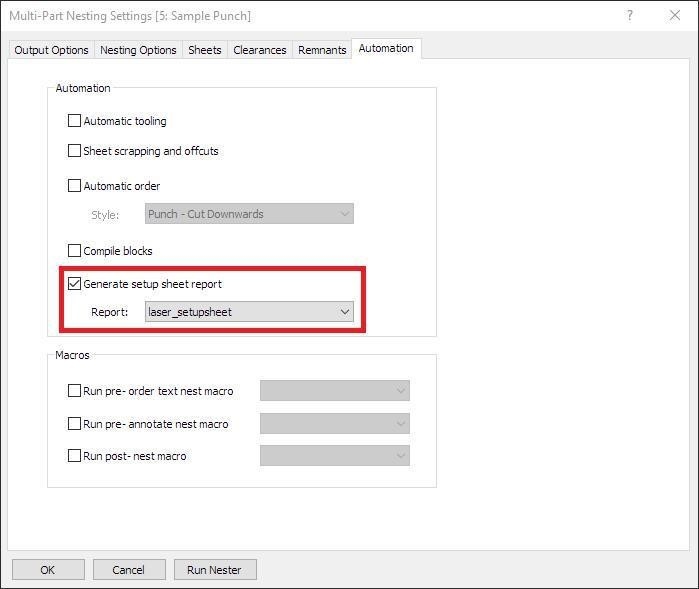The image size is (699, 589).
Task: Enable the Compile blocks checkbox
Action: [74, 251]
